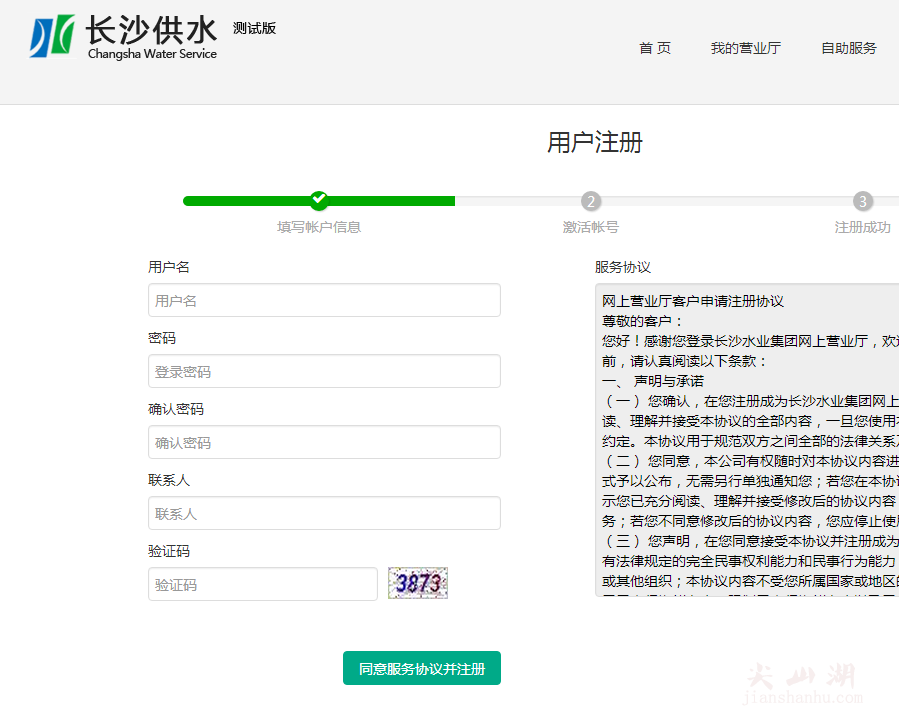Click the 用户注册 page heading
The width and height of the screenshot is (899, 722).
click(x=595, y=142)
